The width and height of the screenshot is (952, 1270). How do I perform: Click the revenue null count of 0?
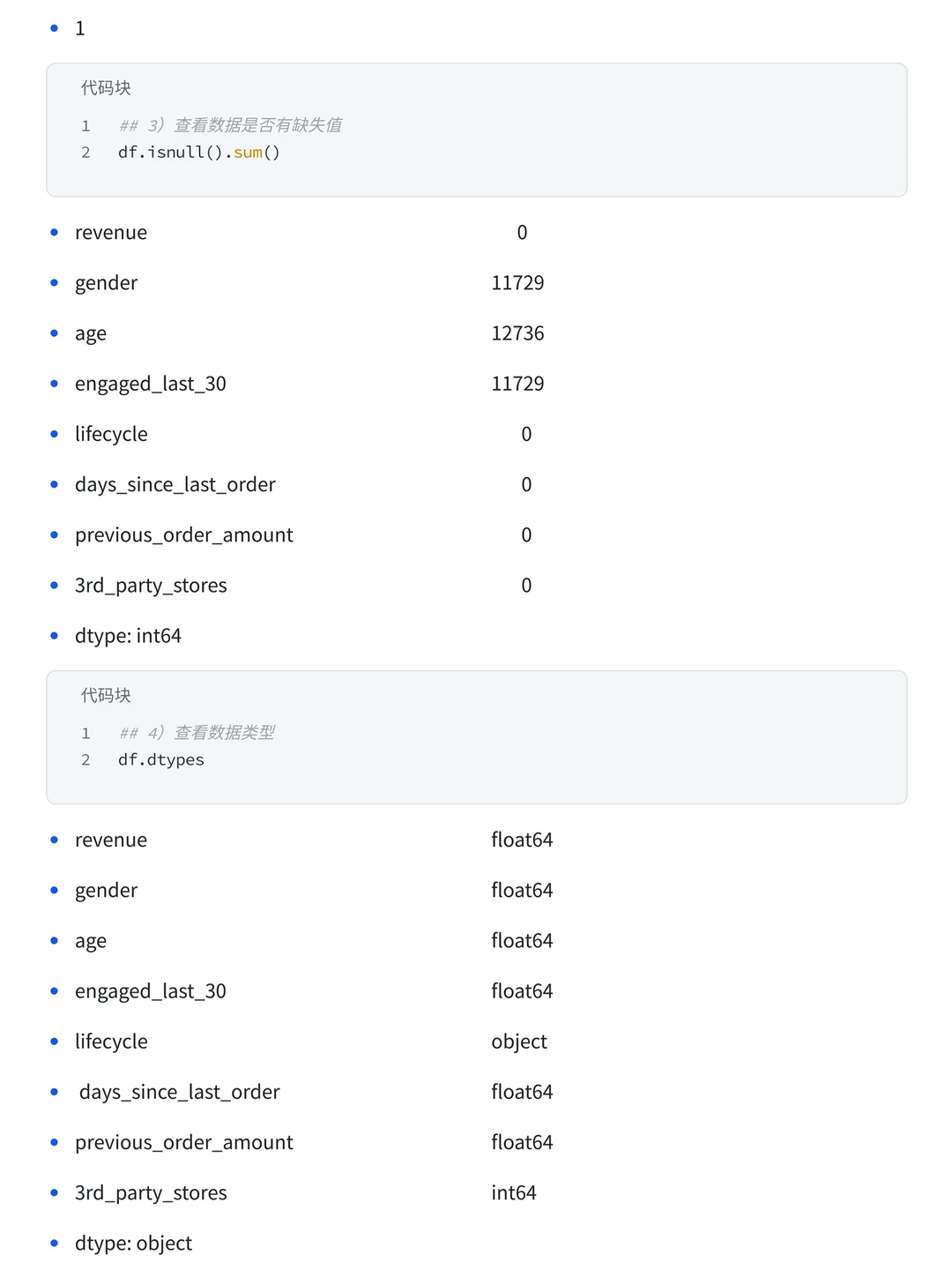[x=522, y=233]
